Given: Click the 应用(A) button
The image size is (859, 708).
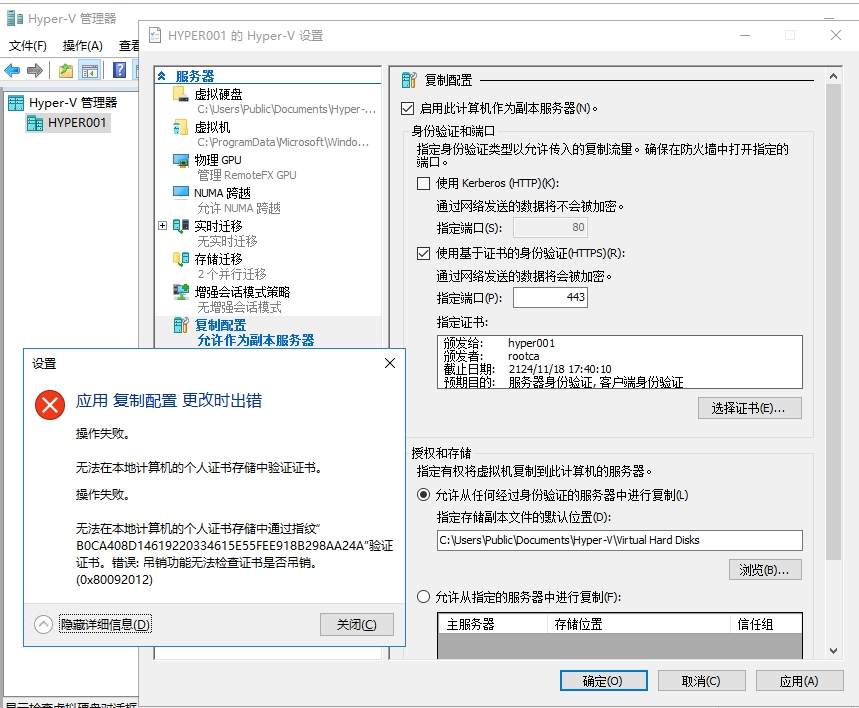Looking at the screenshot, I should [799, 681].
